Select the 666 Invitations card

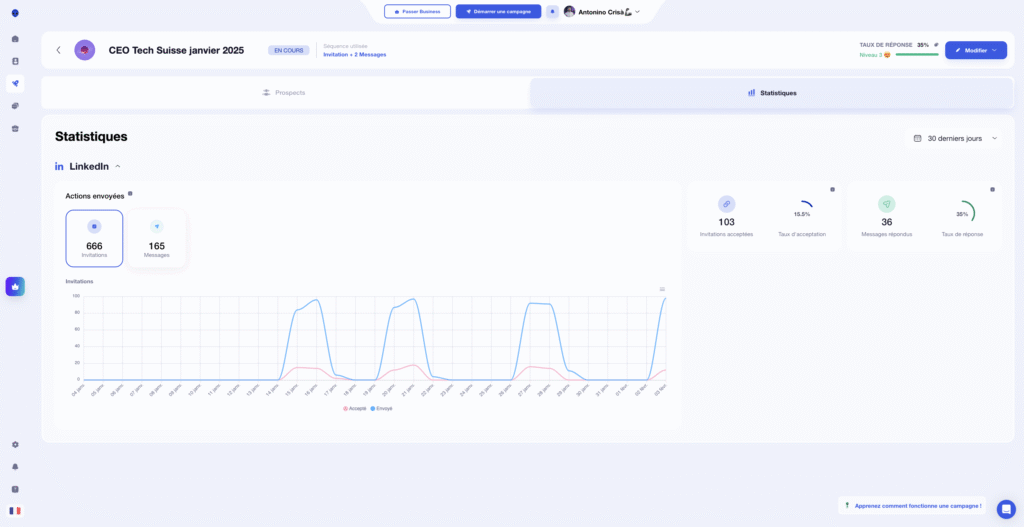point(94,238)
